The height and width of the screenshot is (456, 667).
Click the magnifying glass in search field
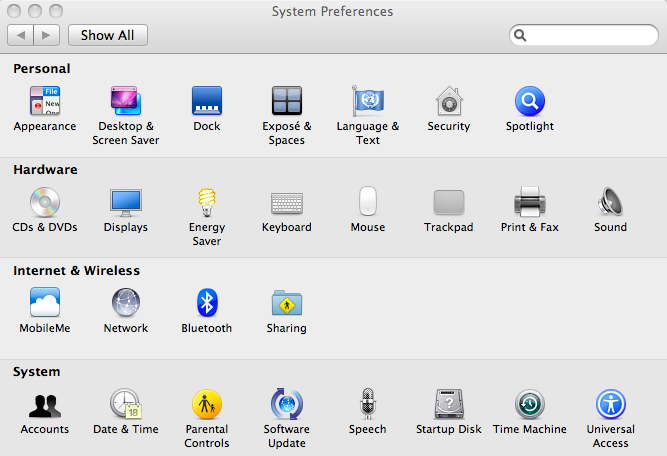520,35
